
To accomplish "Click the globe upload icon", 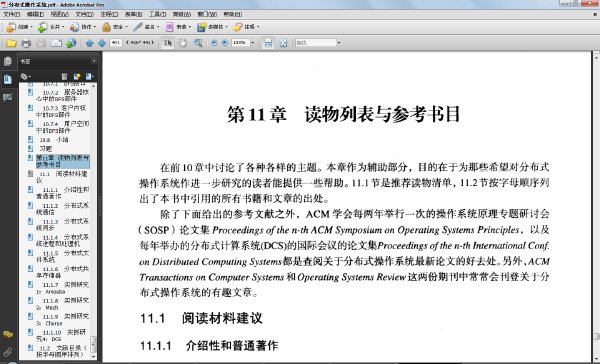I will click(x=71, y=43).
